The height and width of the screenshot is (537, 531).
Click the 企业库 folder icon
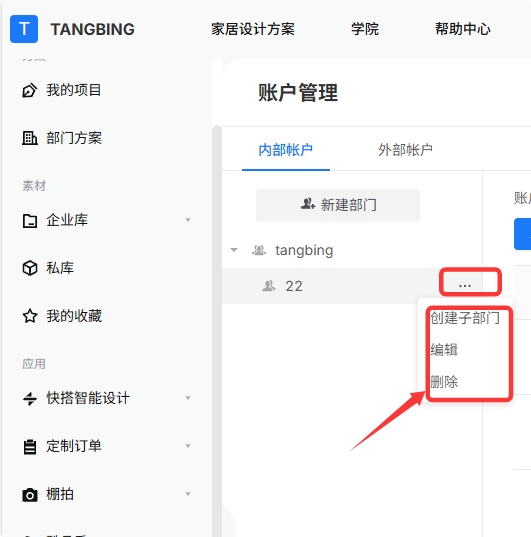tap(30, 220)
